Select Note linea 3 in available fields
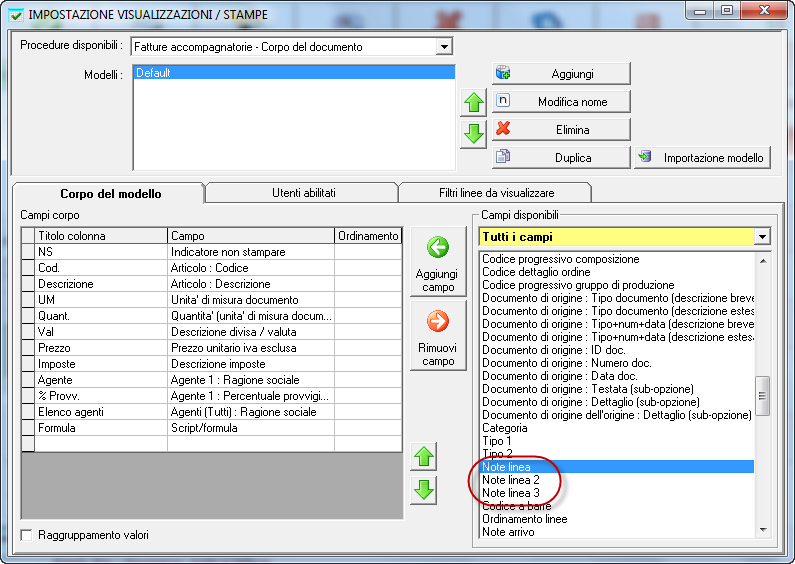The image size is (795, 564). 617,493
